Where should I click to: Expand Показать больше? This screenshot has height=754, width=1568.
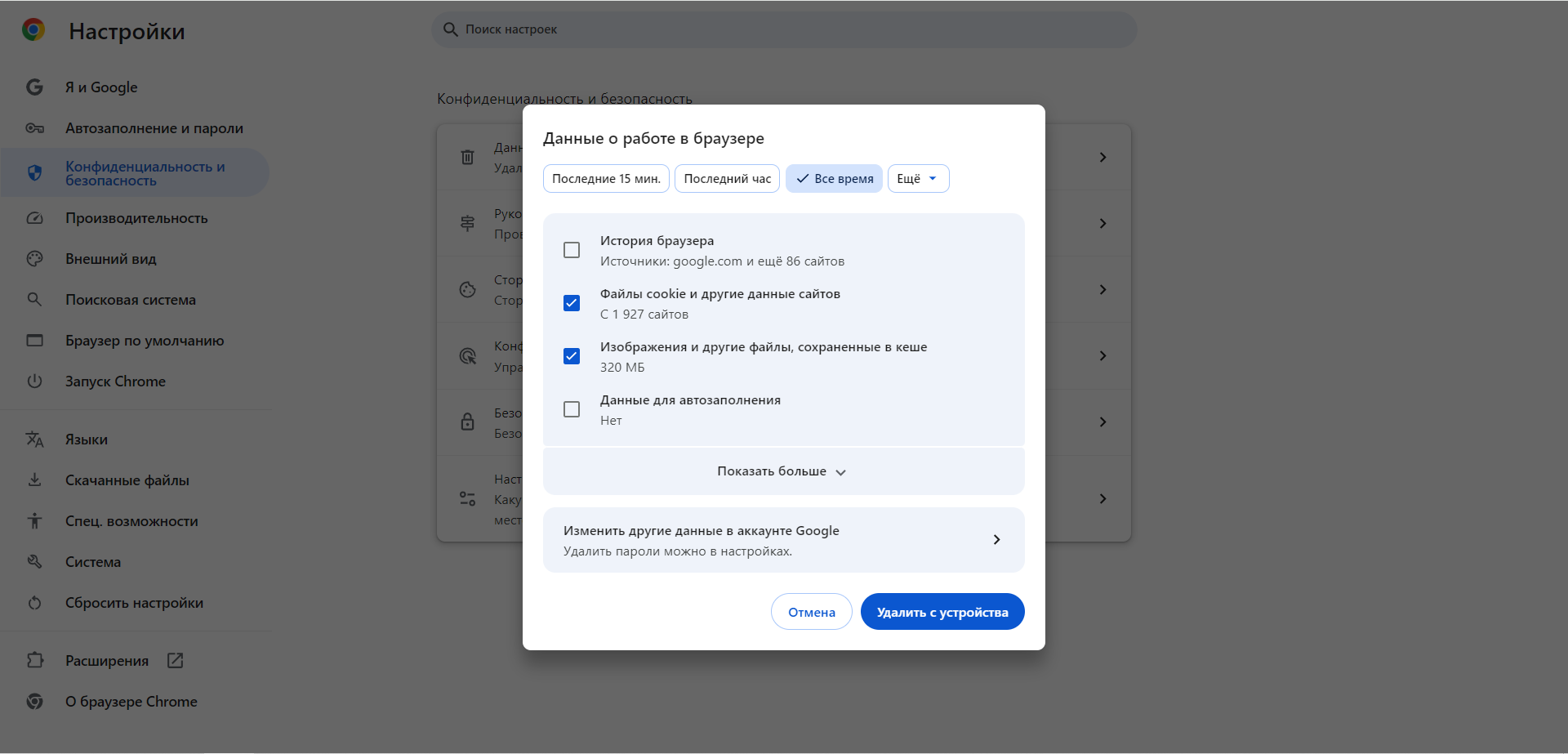click(x=782, y=471)
